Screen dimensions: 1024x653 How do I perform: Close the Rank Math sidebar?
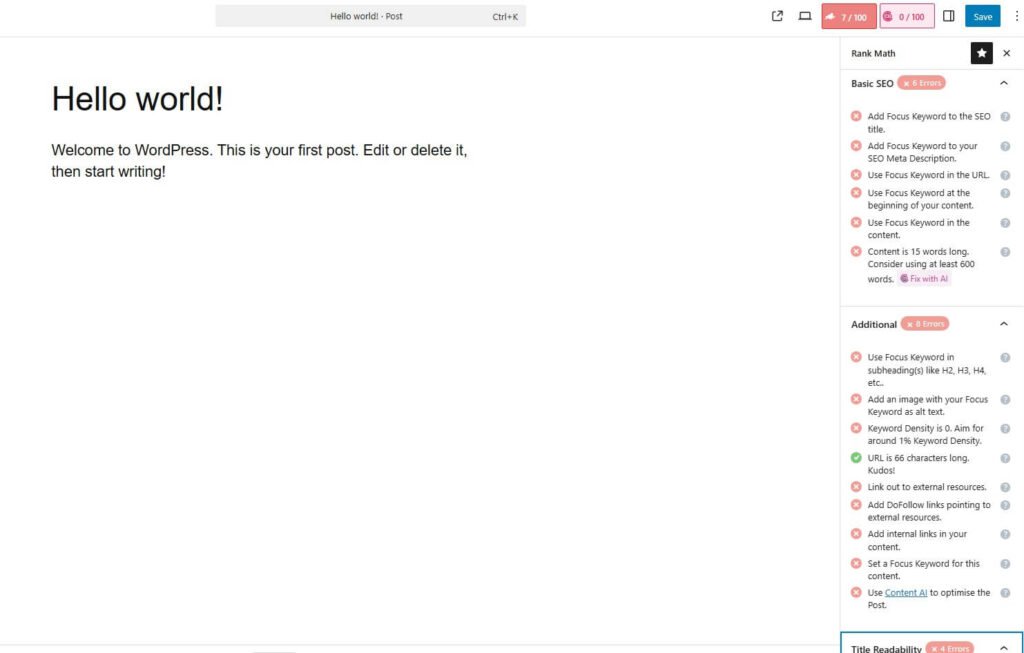click(1006, 54)
